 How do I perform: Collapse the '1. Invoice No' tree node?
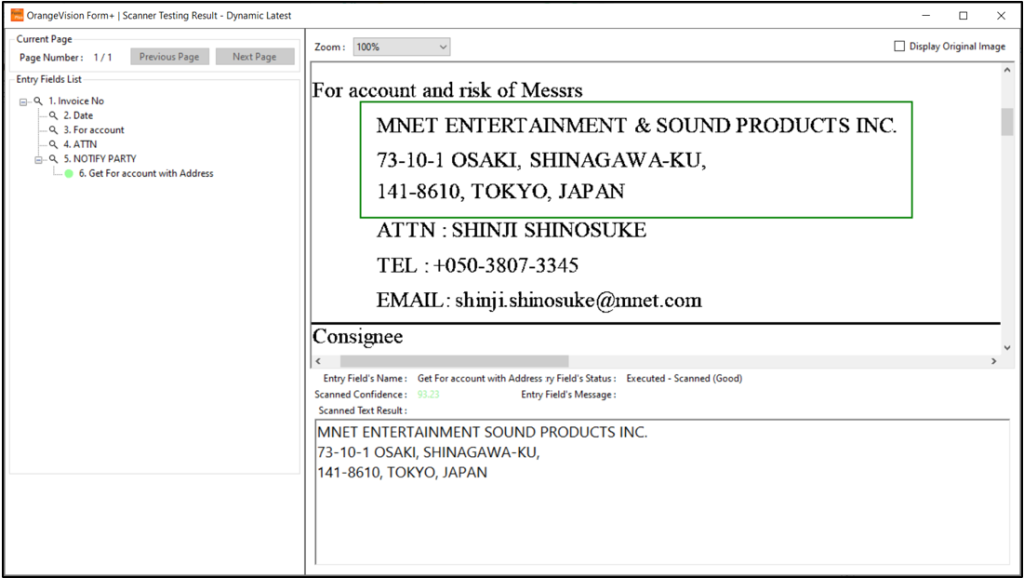click(x=23, y=101)
